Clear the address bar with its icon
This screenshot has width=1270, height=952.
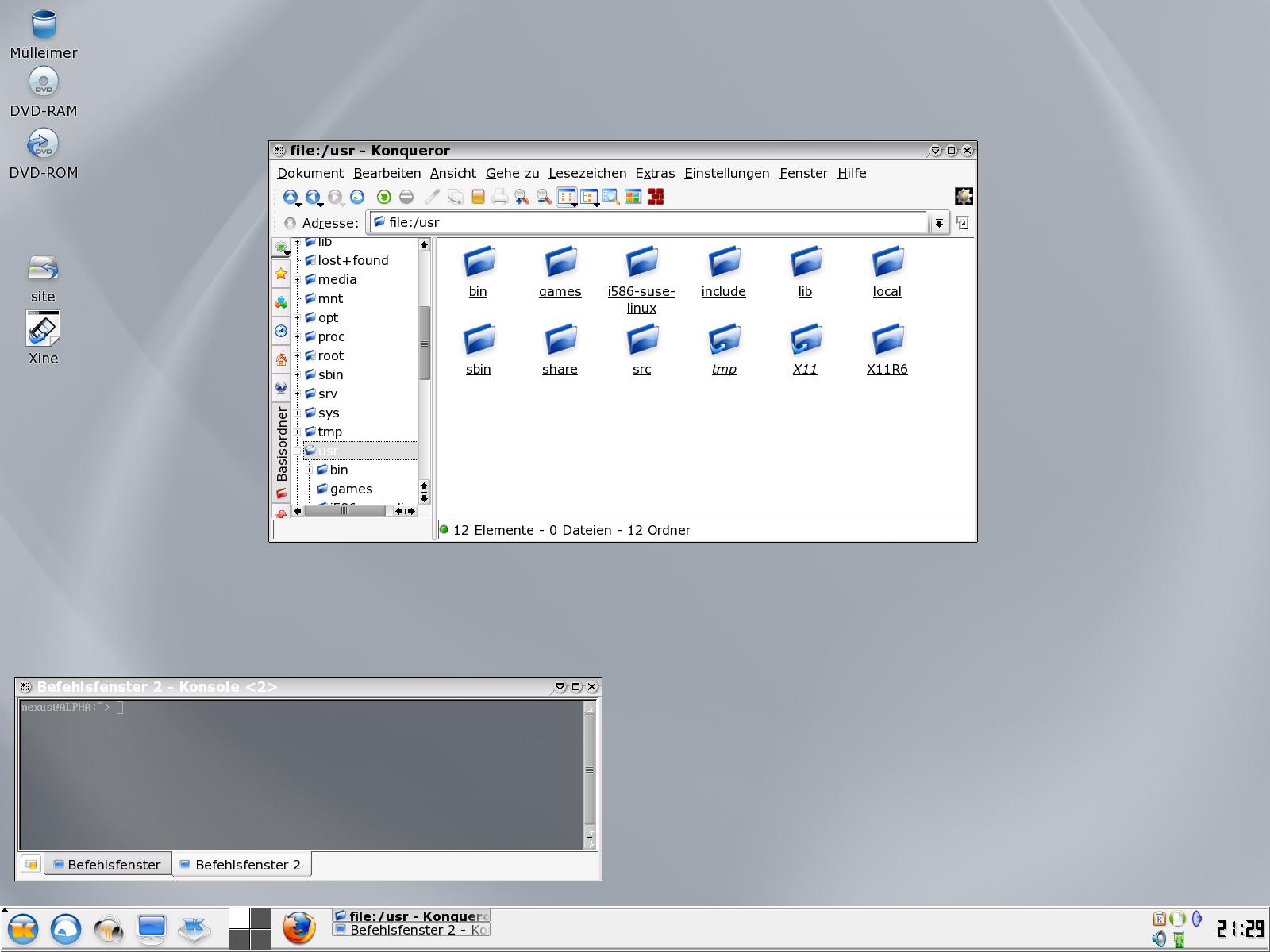click(290, 223)
